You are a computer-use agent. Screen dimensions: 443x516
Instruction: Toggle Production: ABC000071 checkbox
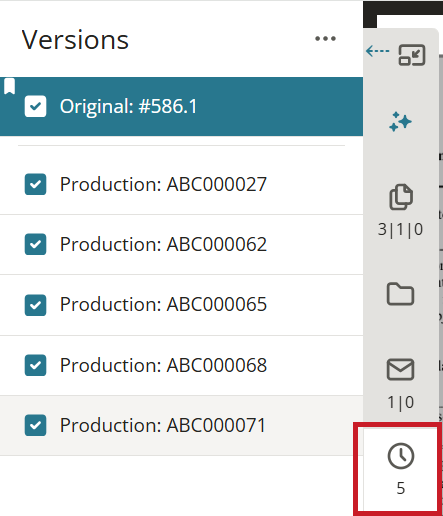pos(35,425)
